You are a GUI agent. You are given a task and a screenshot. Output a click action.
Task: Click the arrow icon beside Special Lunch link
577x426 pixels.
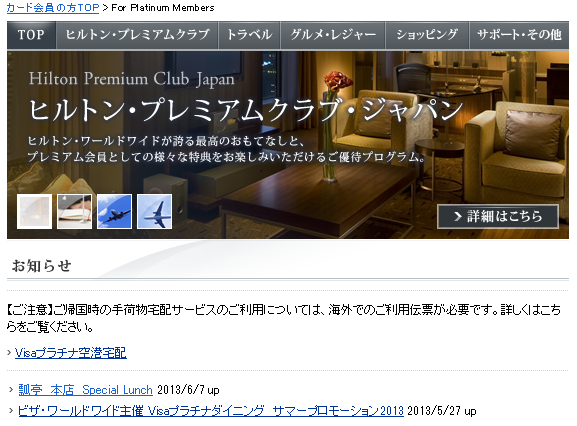pos(11,390)
